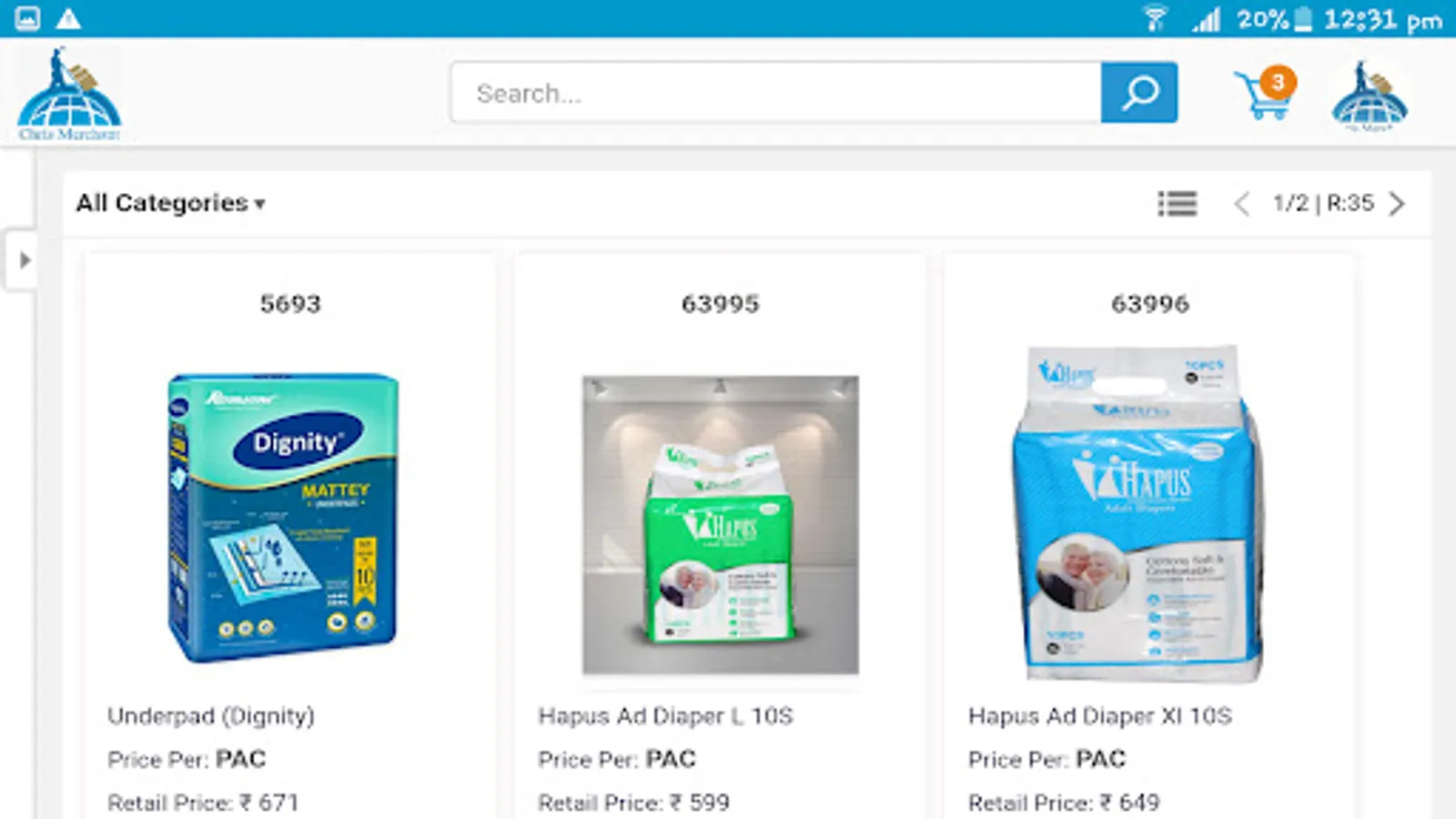
Task: Tap the battery indicator in status bar
Action: [1303, 19]
